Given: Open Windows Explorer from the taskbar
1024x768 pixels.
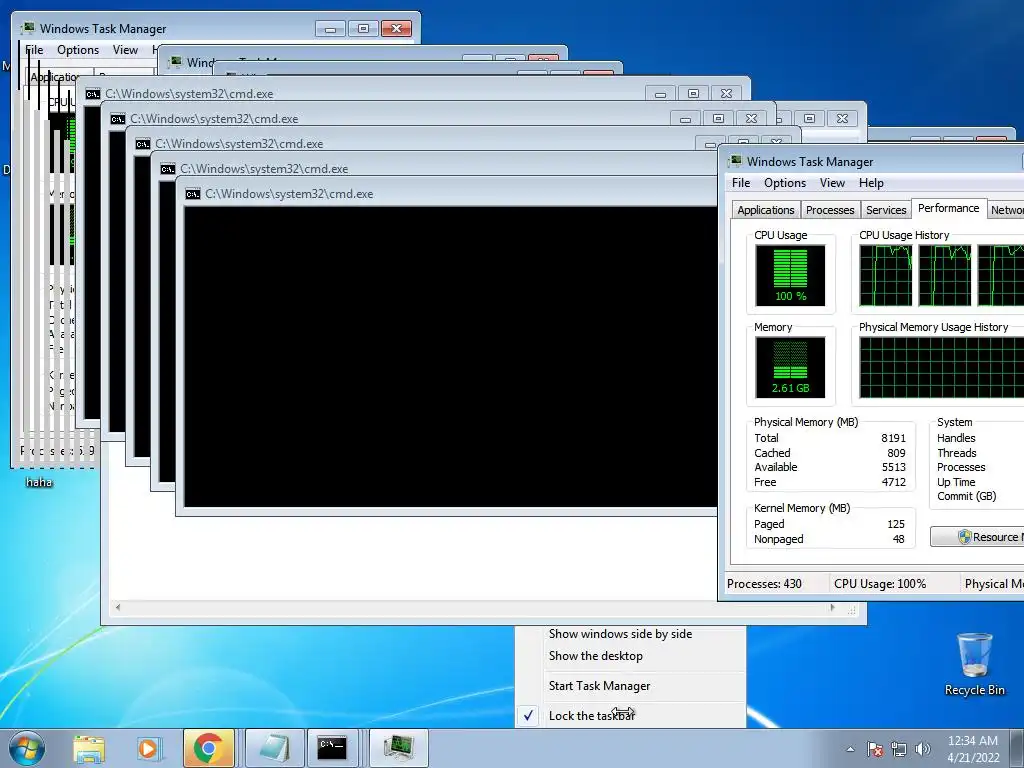Looking at the screenshot, I should click(89, 748).
